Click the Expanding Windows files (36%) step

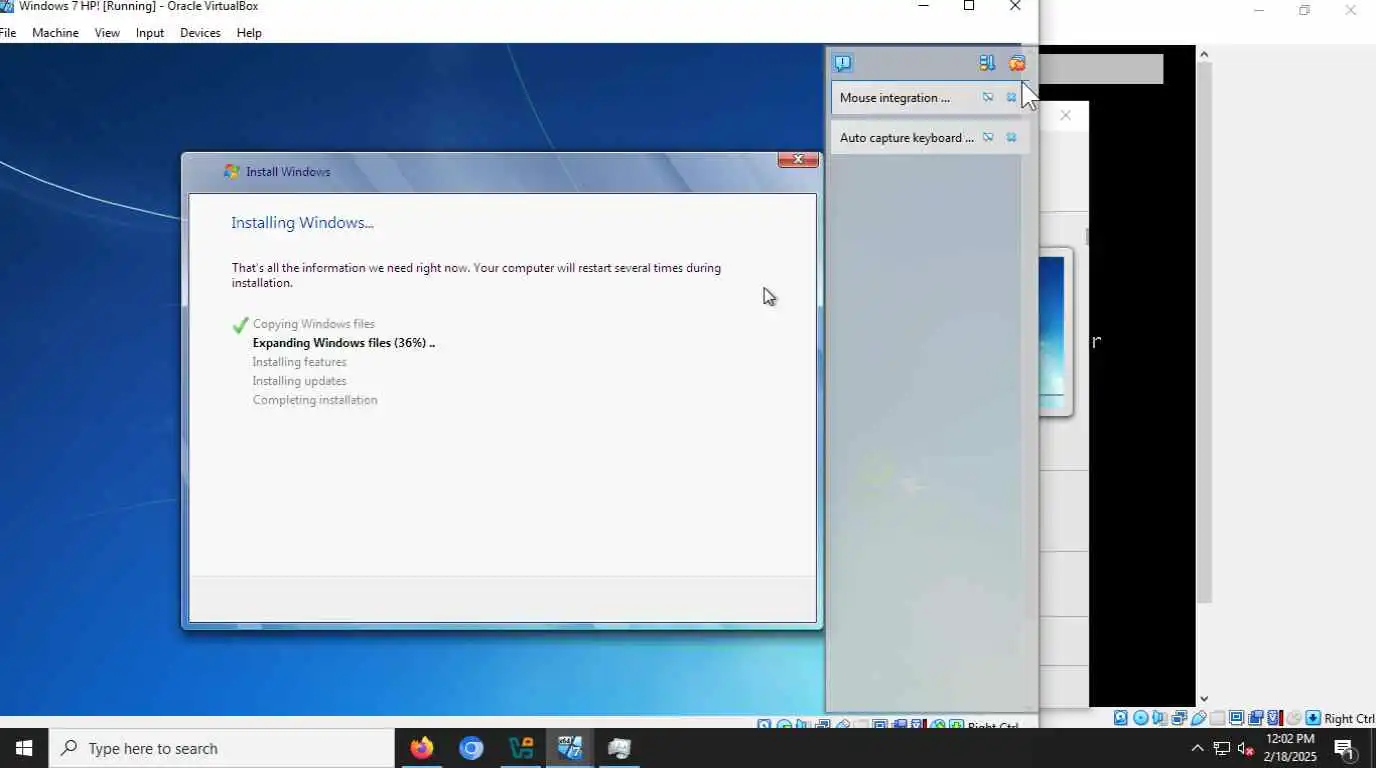pyautogui.click(x=344, y=343)
